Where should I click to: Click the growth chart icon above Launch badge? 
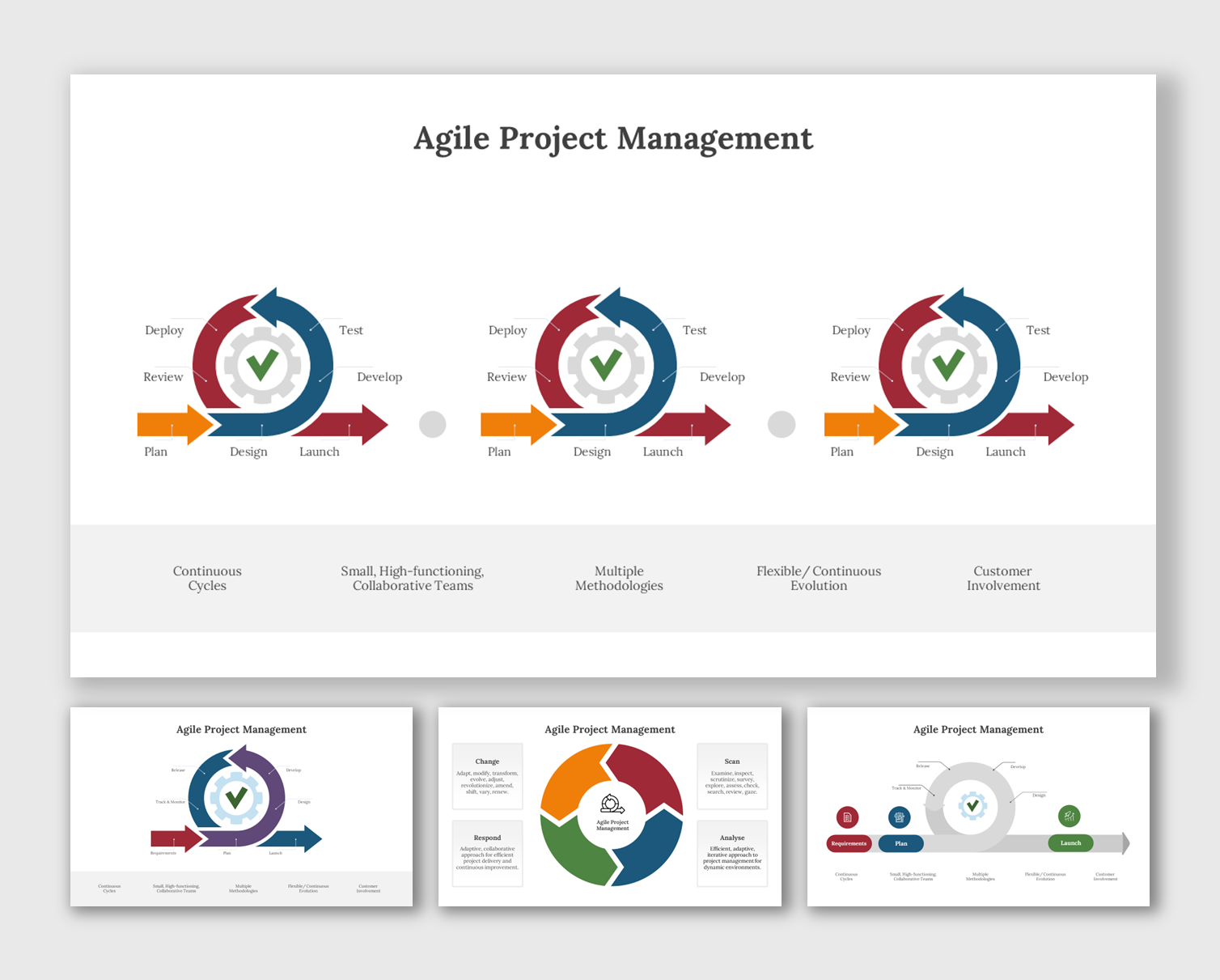click(1070, 817)
